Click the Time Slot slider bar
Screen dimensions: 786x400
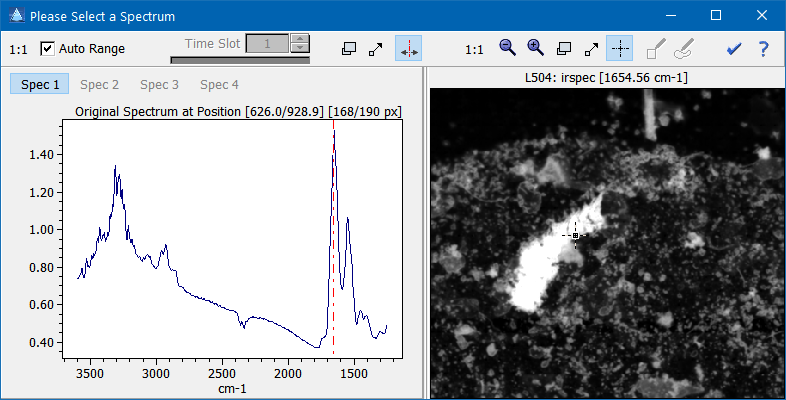coord(240,60)
